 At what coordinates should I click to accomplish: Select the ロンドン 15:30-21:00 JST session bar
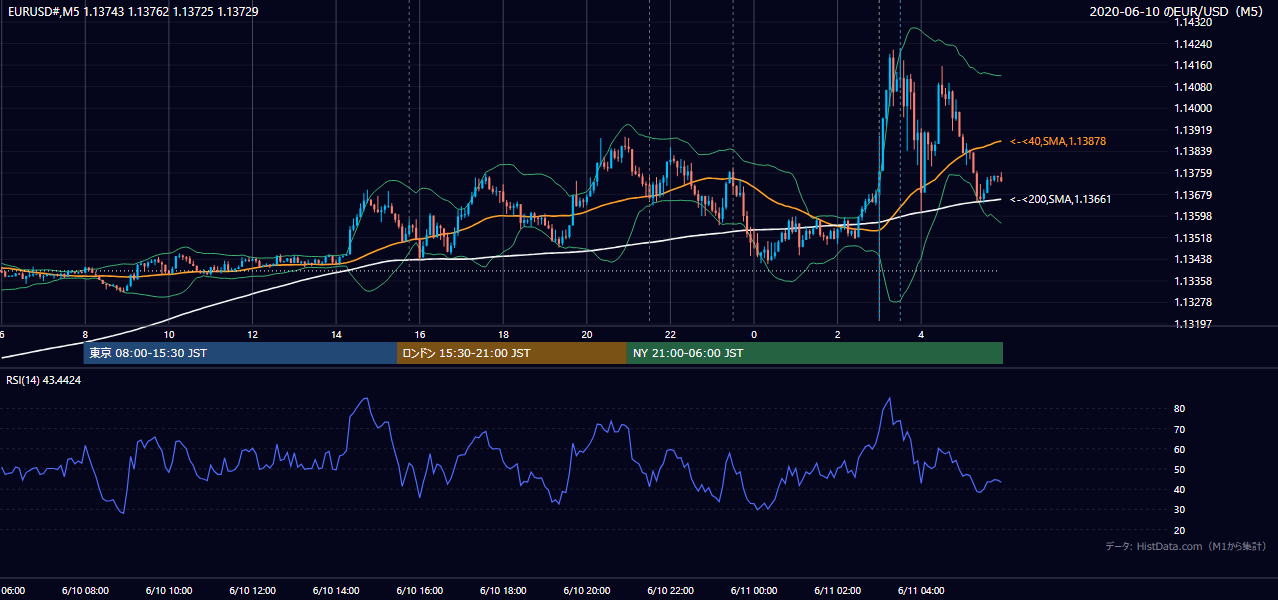click(512, 353)
